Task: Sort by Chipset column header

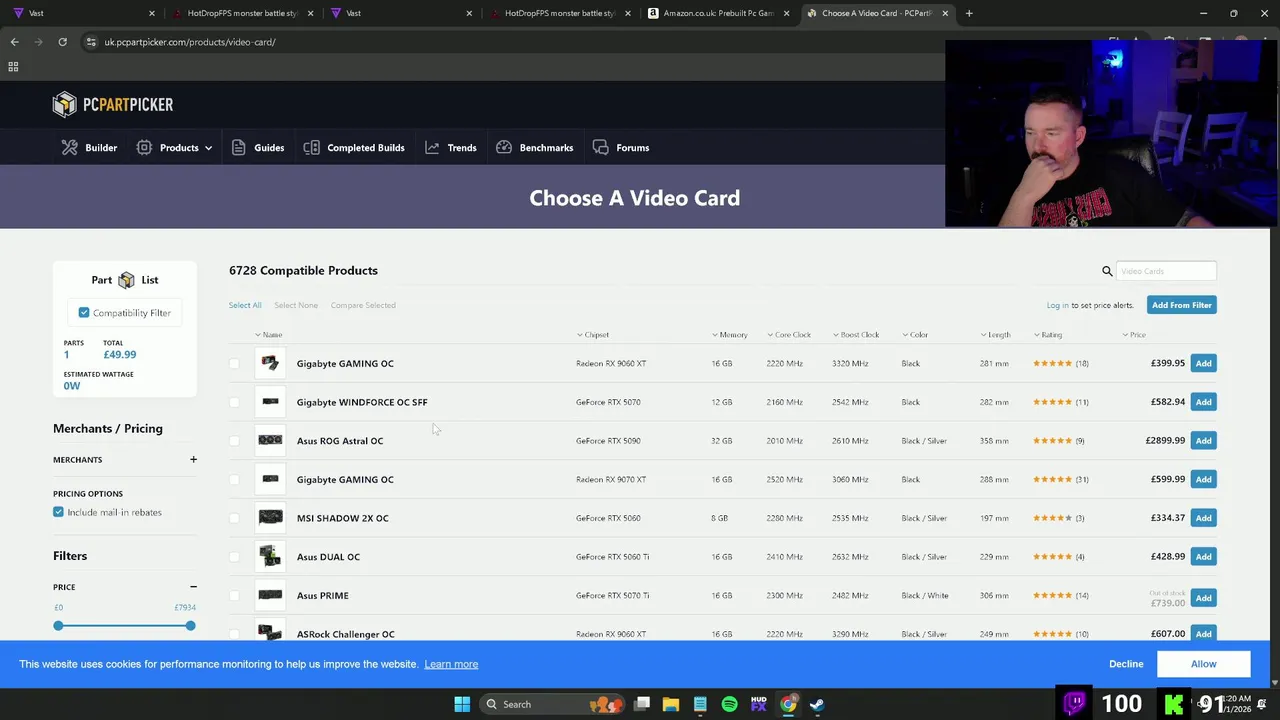Action: 593,335
